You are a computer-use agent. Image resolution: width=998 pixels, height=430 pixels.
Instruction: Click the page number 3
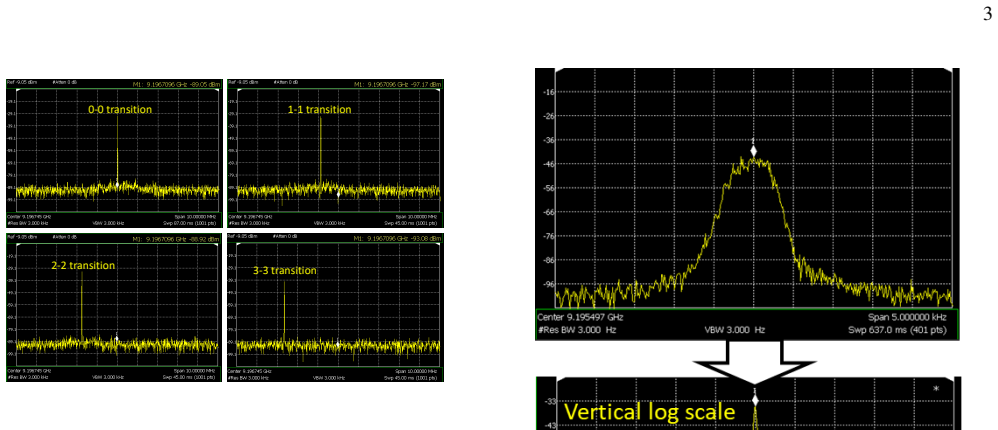pyautogui.click(x=988, y=13)
